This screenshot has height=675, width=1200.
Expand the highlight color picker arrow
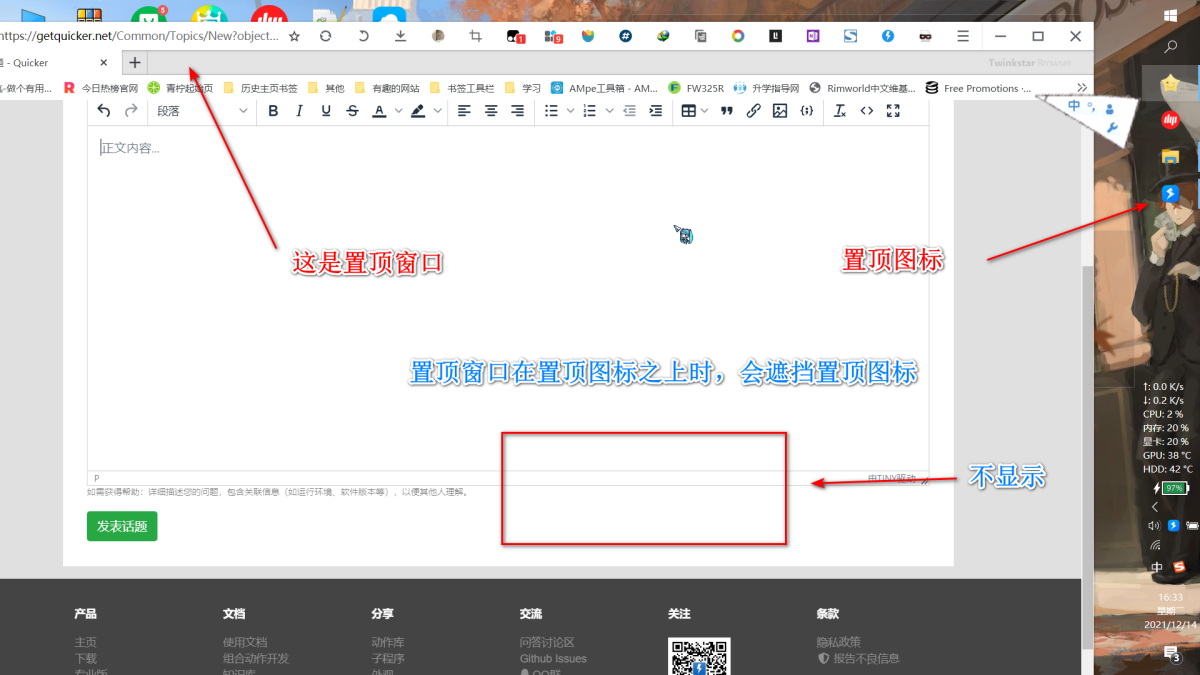pos(438,111)
